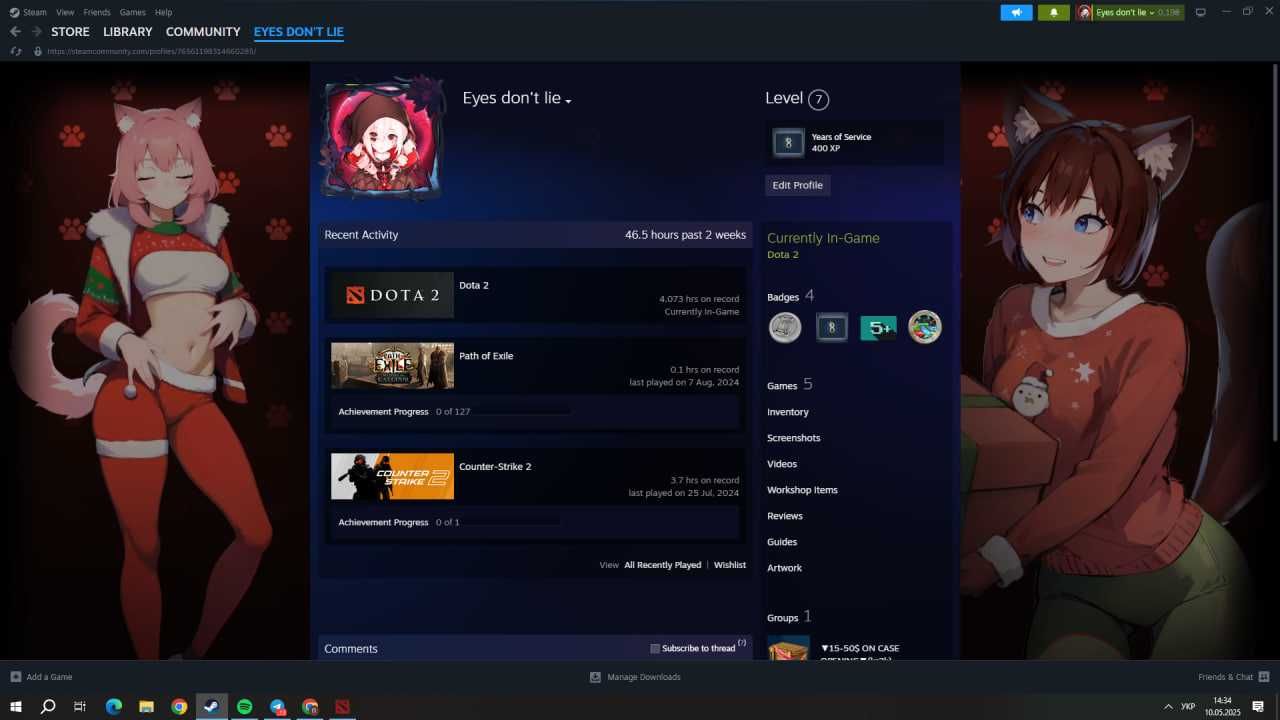
Task: Open the Games menu
Action: (132, 12)
